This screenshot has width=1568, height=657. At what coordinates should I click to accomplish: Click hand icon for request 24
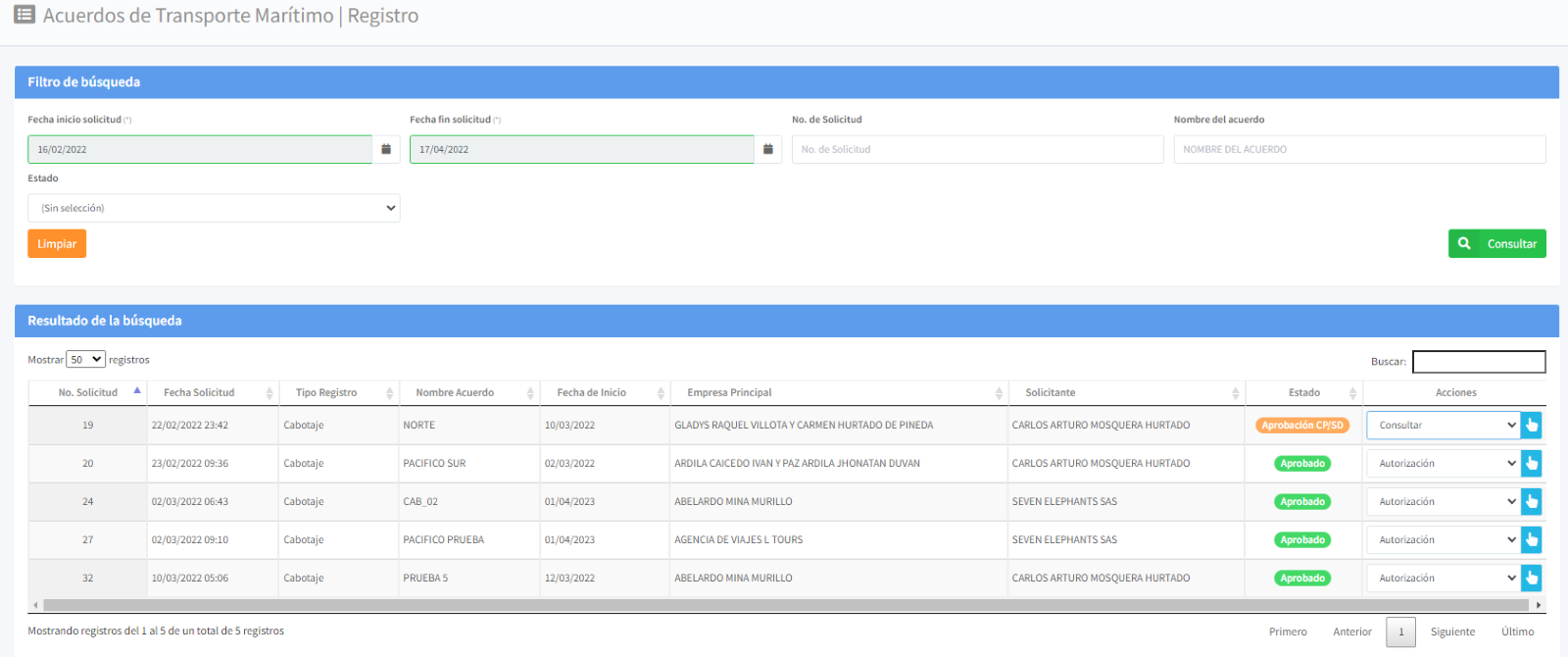(1531, 502)
